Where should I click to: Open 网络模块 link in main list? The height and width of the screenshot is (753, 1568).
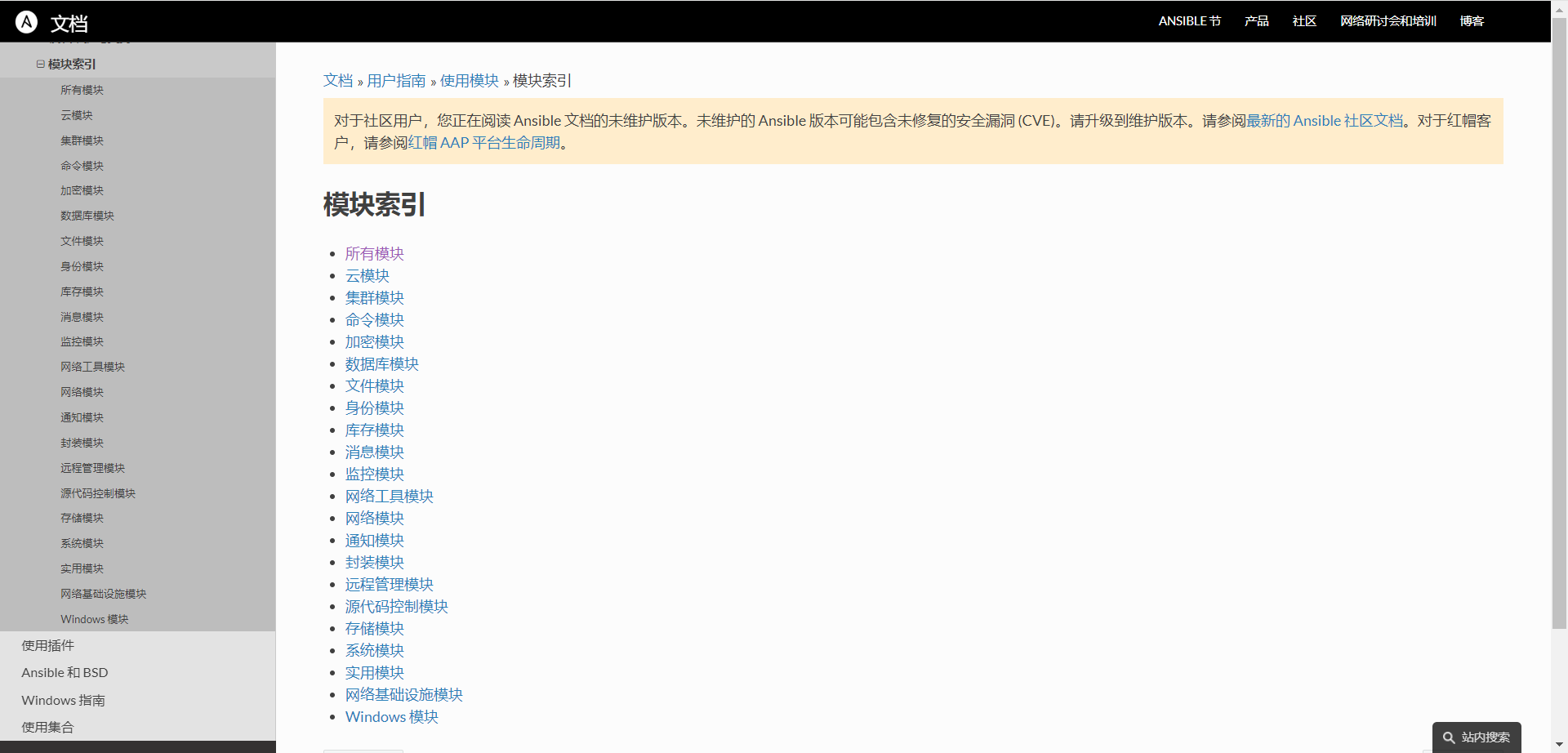click(375, 519)
